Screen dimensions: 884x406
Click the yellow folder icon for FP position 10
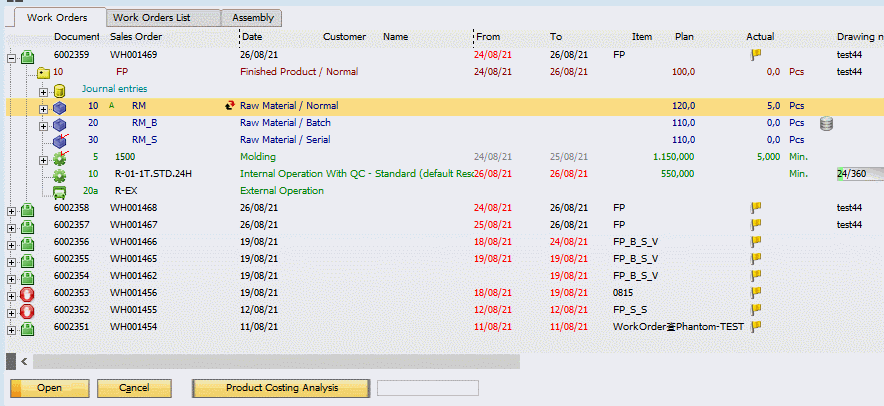pyautogui.click(x=43, y=73)
